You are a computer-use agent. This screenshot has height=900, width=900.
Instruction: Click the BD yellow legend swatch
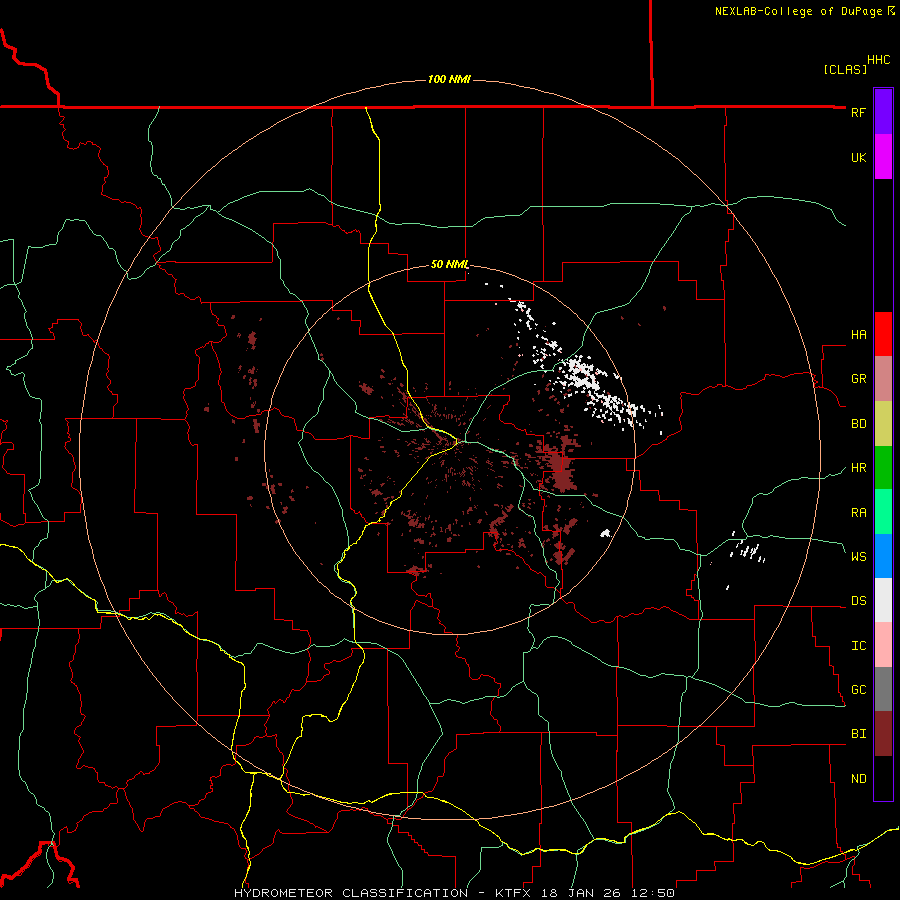tap(883, 424)
